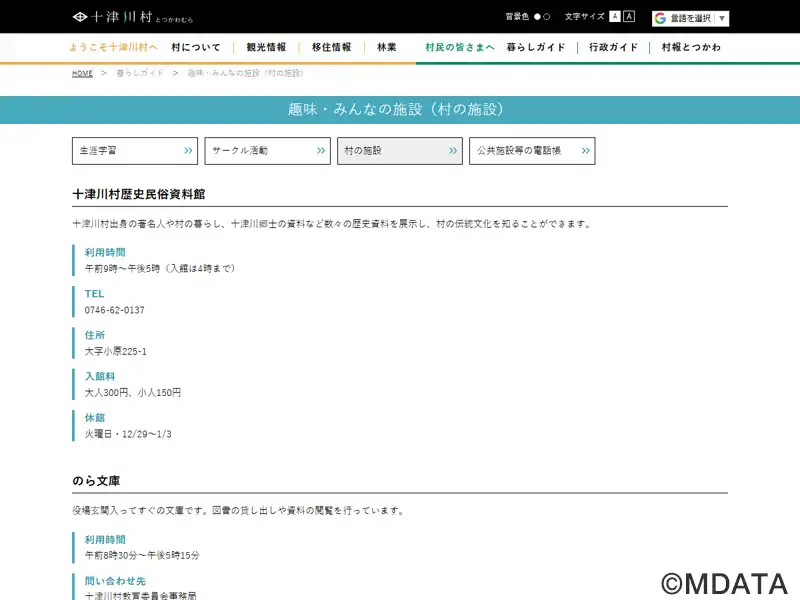Open the 観光情報 menu
The image size is (800, 600).
click(x=266, y=47)
